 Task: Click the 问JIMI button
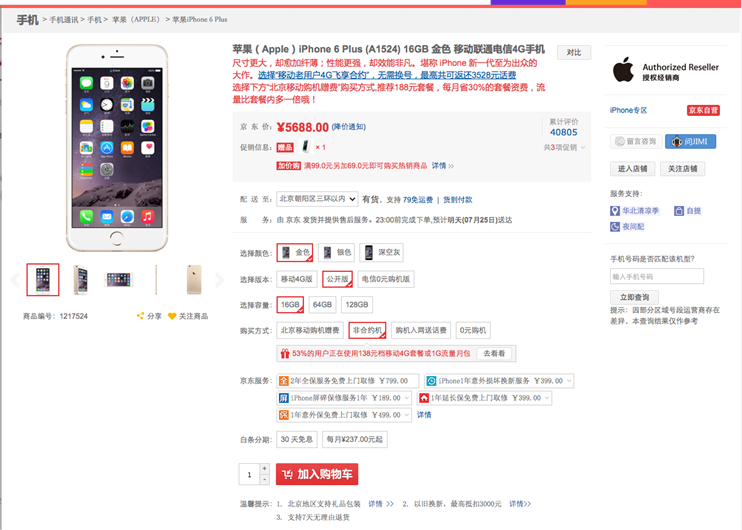click(690, 141)
